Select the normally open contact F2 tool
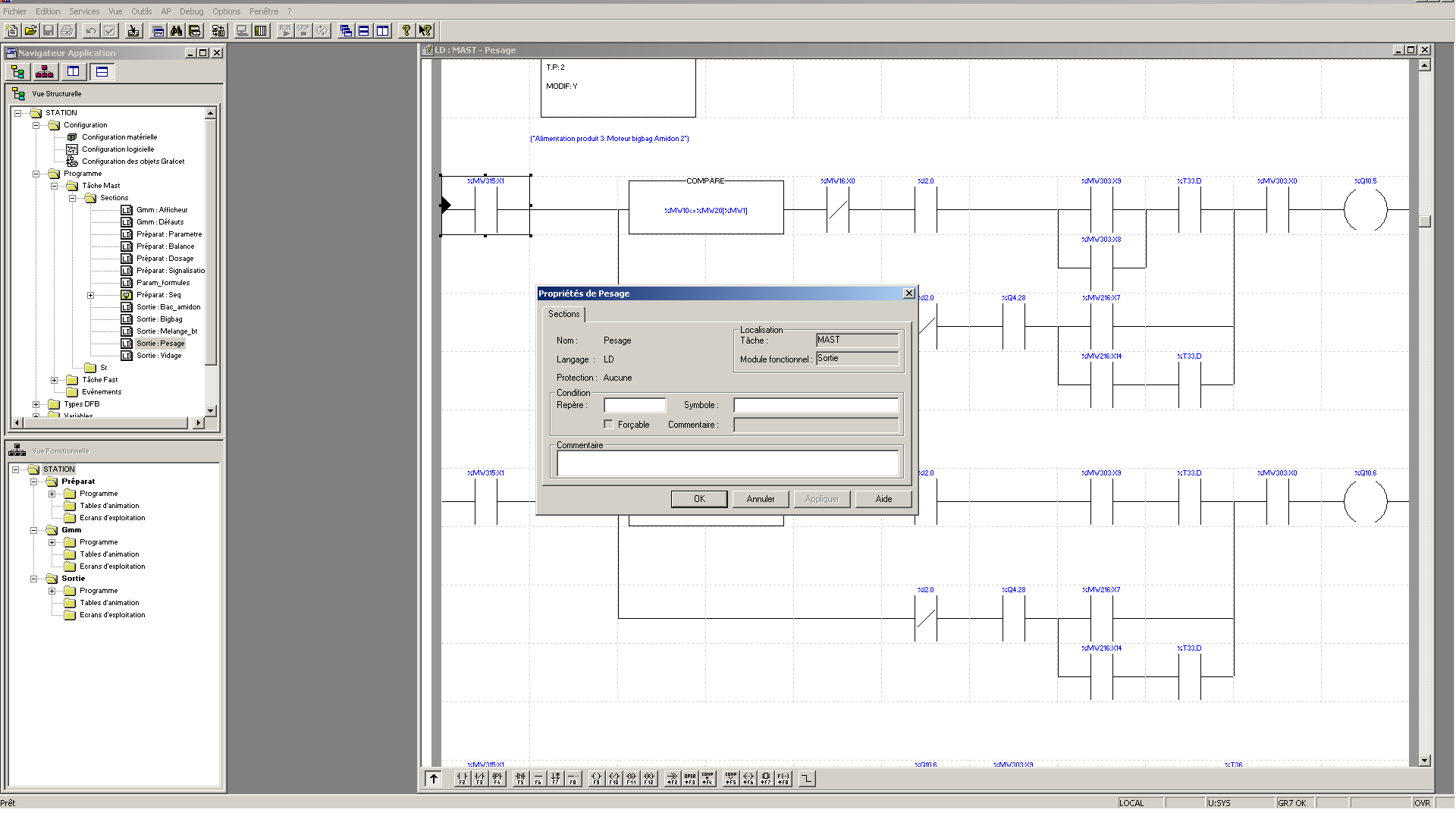Screen dimensions: 1456x819 tap(462, 778)
